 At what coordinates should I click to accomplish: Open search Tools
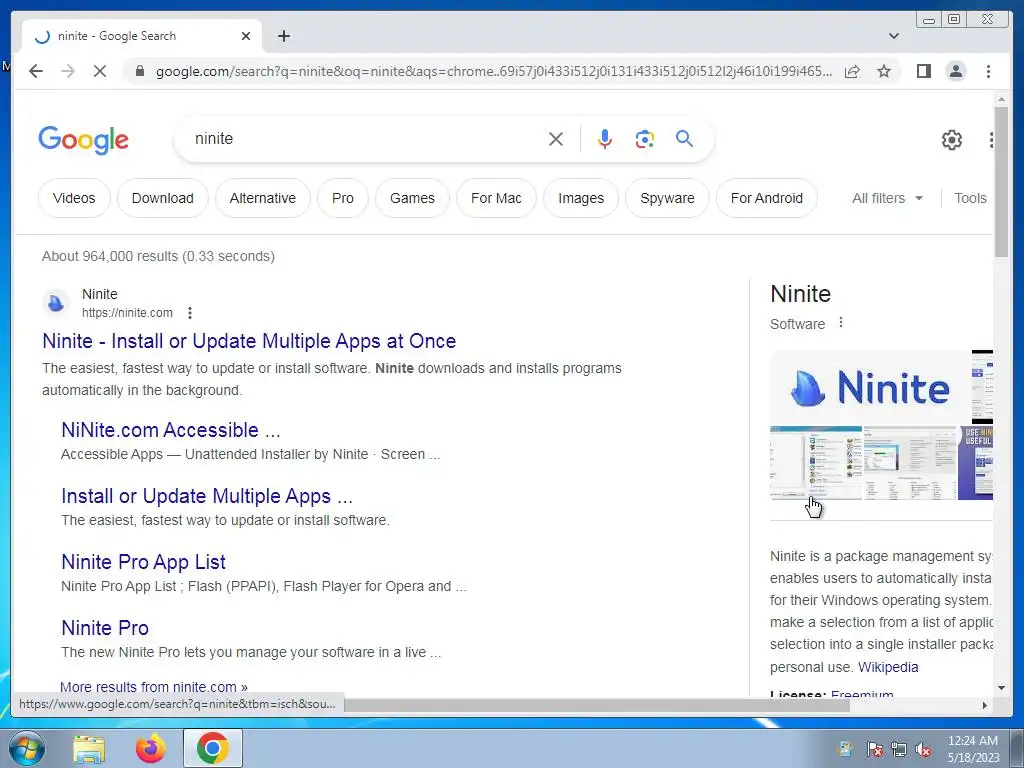[x=970, y=198]
